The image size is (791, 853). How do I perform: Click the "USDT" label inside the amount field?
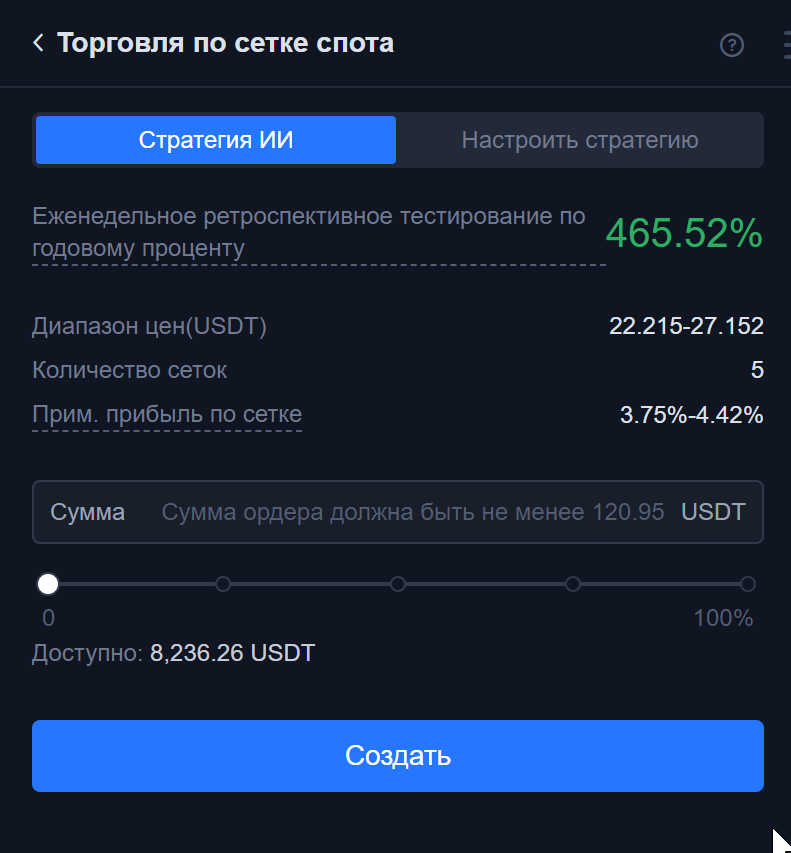pyautogui.click(x=715, y=511)
